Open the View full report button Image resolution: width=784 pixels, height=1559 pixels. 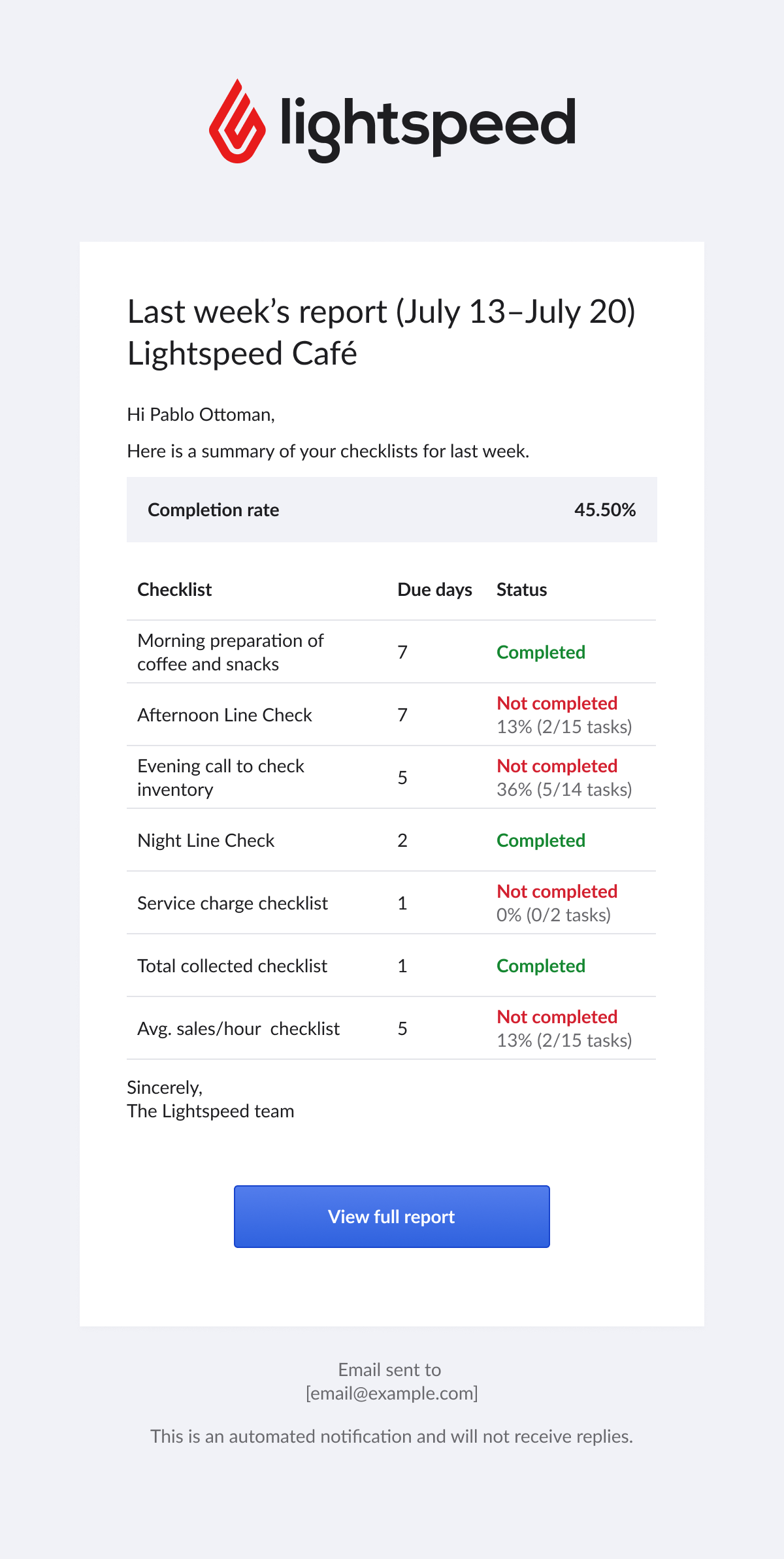tap(392, 1217)
